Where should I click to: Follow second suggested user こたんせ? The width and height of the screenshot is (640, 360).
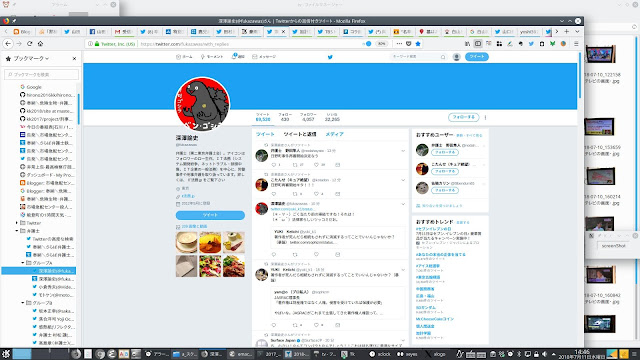coord(444,171)
